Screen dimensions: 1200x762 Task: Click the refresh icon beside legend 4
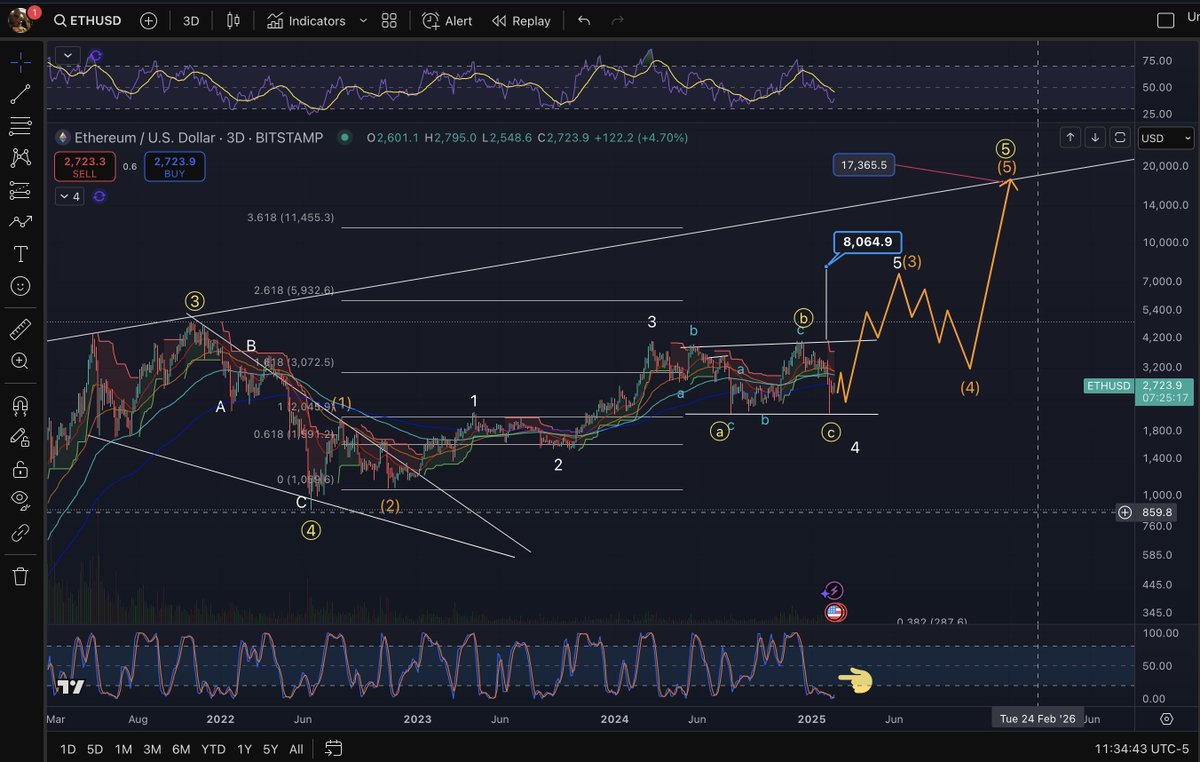(98, 197)
